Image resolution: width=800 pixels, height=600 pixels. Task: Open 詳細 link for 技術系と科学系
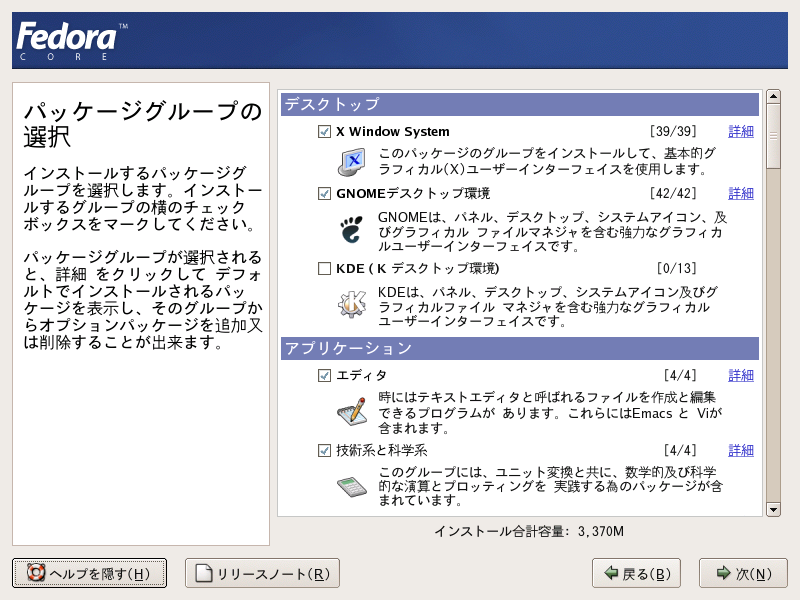[741, 451]
